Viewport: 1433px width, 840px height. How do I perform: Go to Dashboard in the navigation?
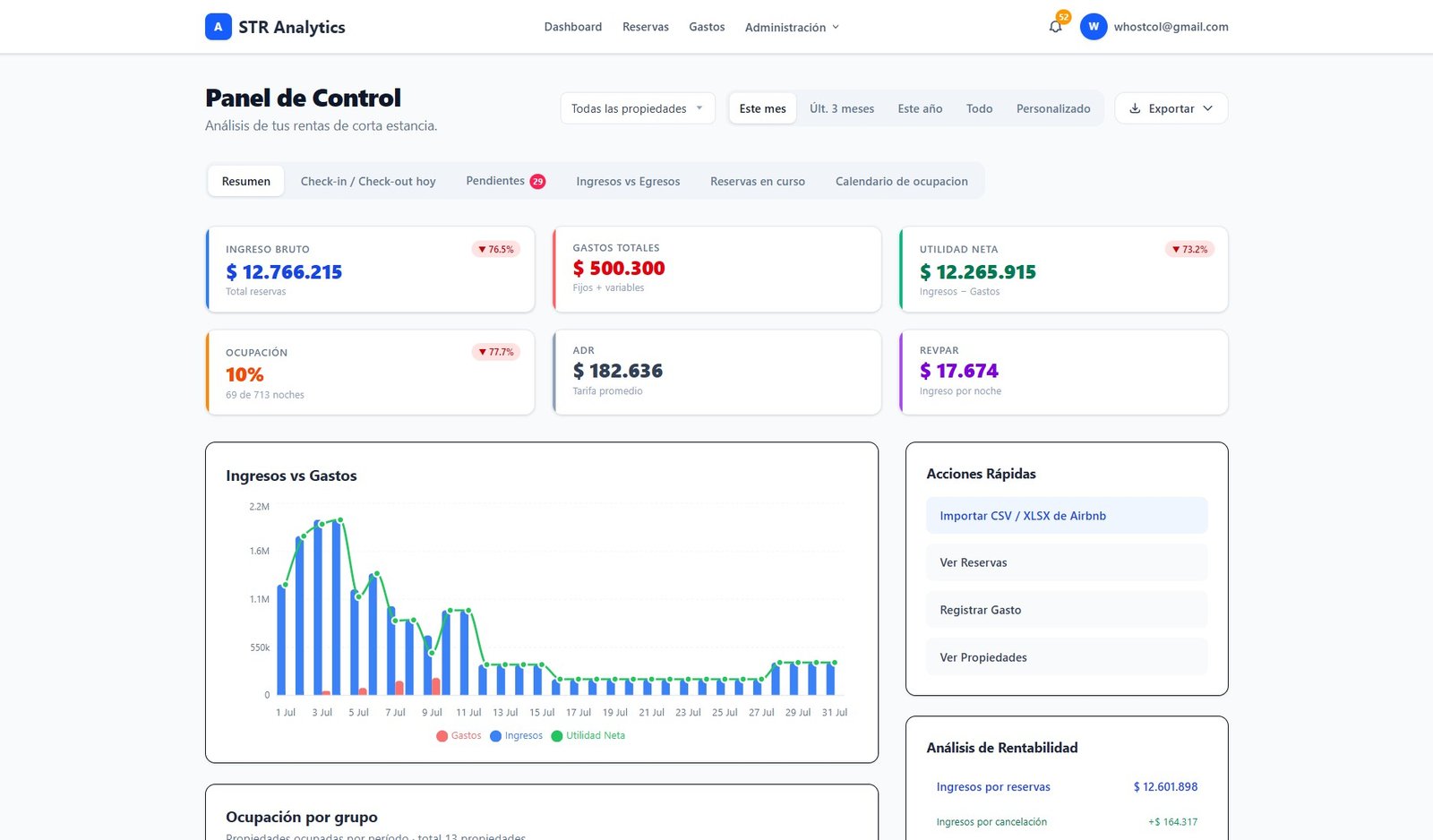tap(573, 27)
